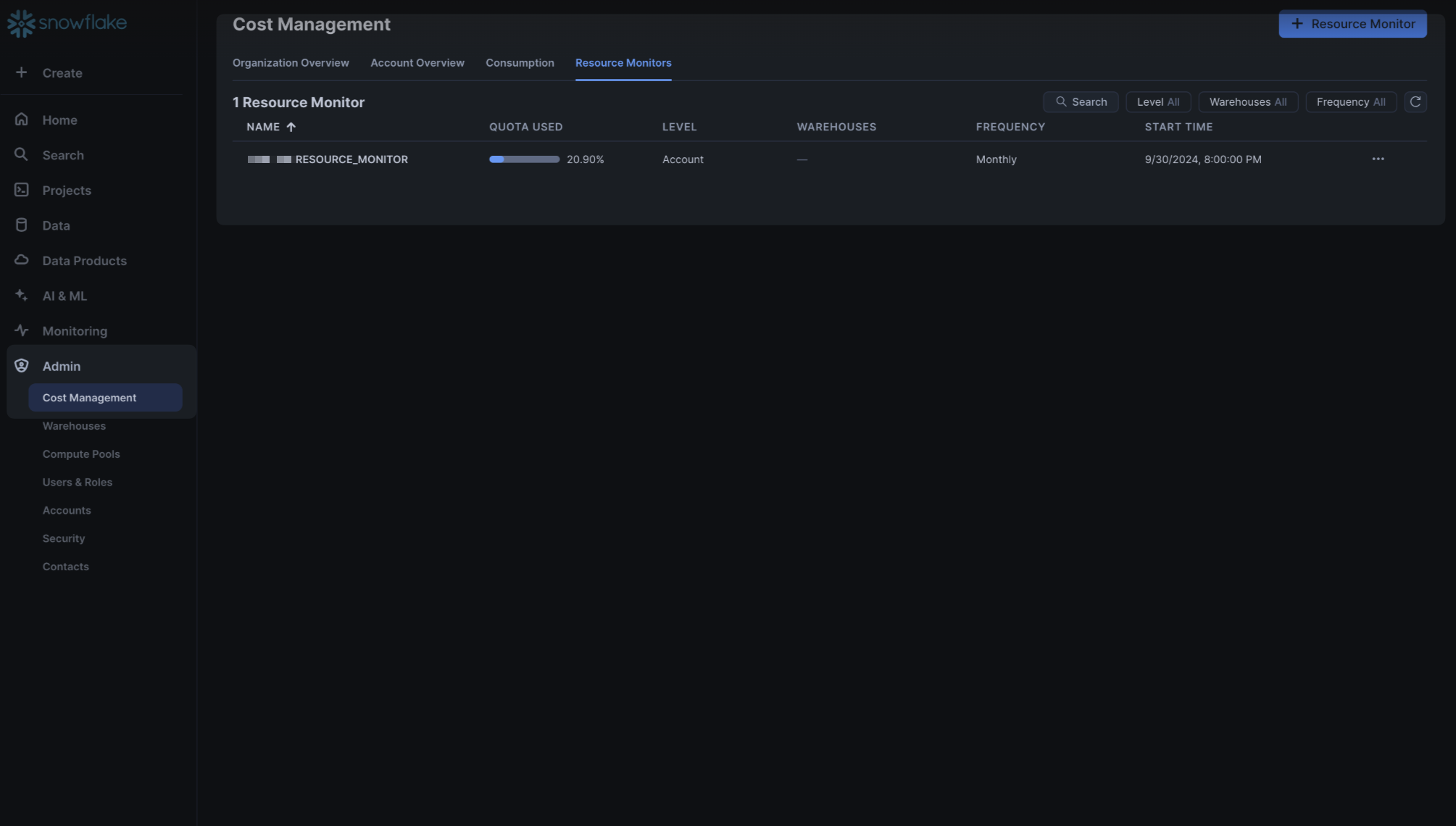1456x826 pixels.
Task: Click the Search magnifier icon in sidebar
Action: 21,154
